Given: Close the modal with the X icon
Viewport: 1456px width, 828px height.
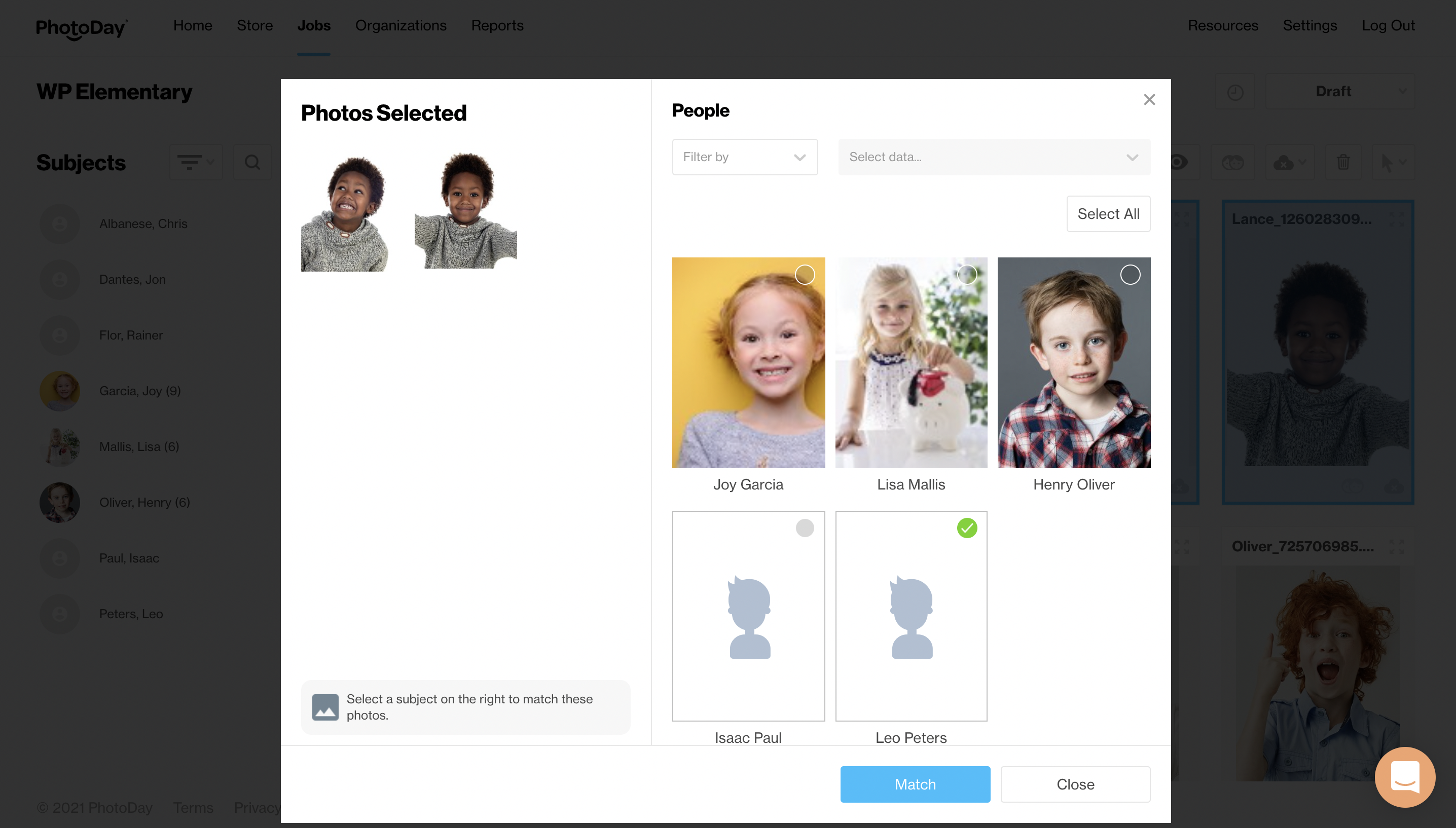Looking at the screenshot, I should [1149, 99].
